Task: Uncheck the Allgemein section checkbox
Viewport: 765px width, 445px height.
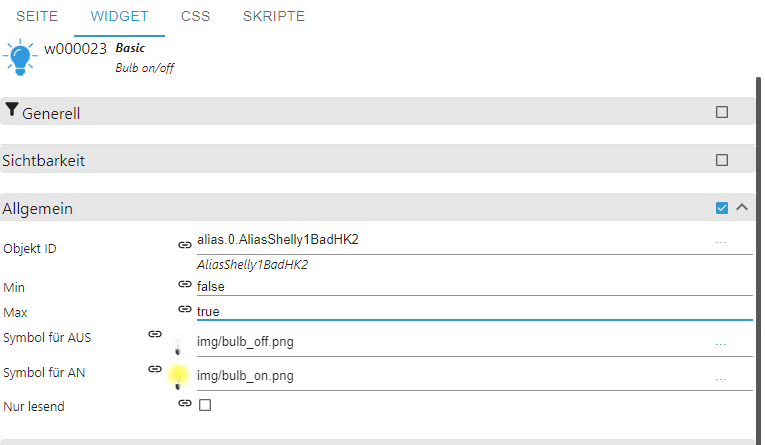Action: point(722,208)
